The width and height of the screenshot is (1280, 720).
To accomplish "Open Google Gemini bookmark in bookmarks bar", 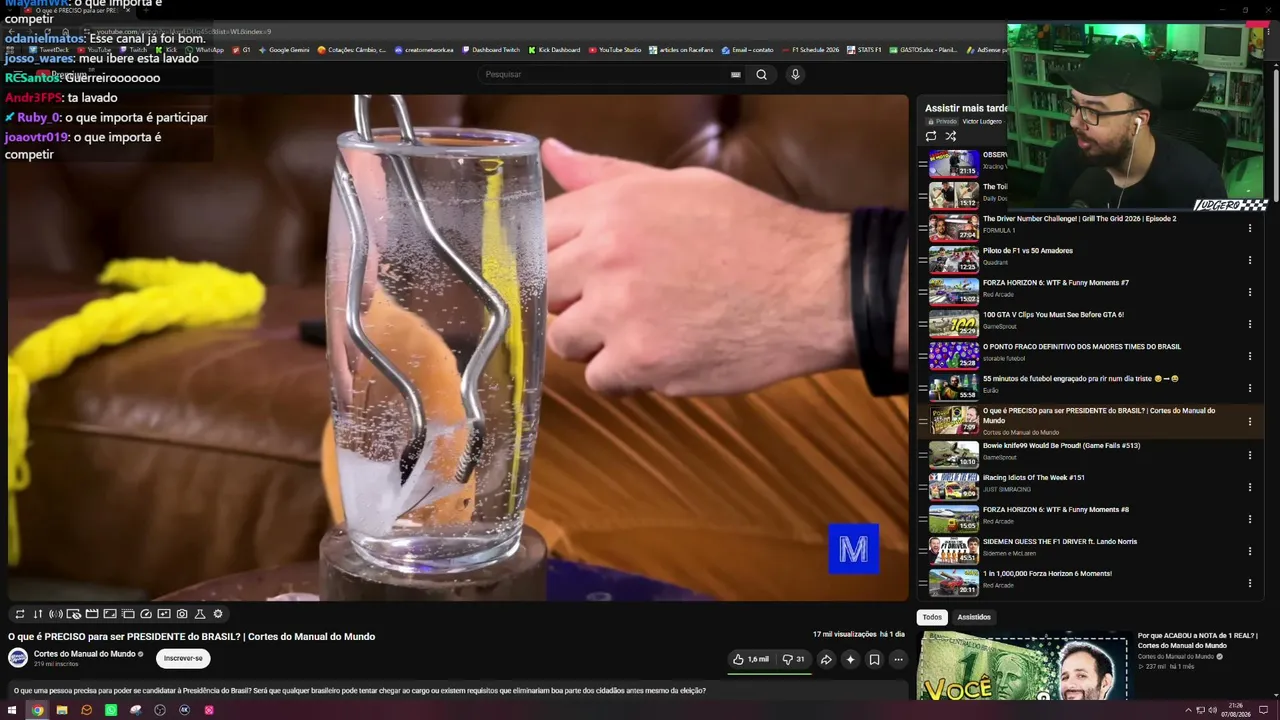I will [x=283, y=50].
